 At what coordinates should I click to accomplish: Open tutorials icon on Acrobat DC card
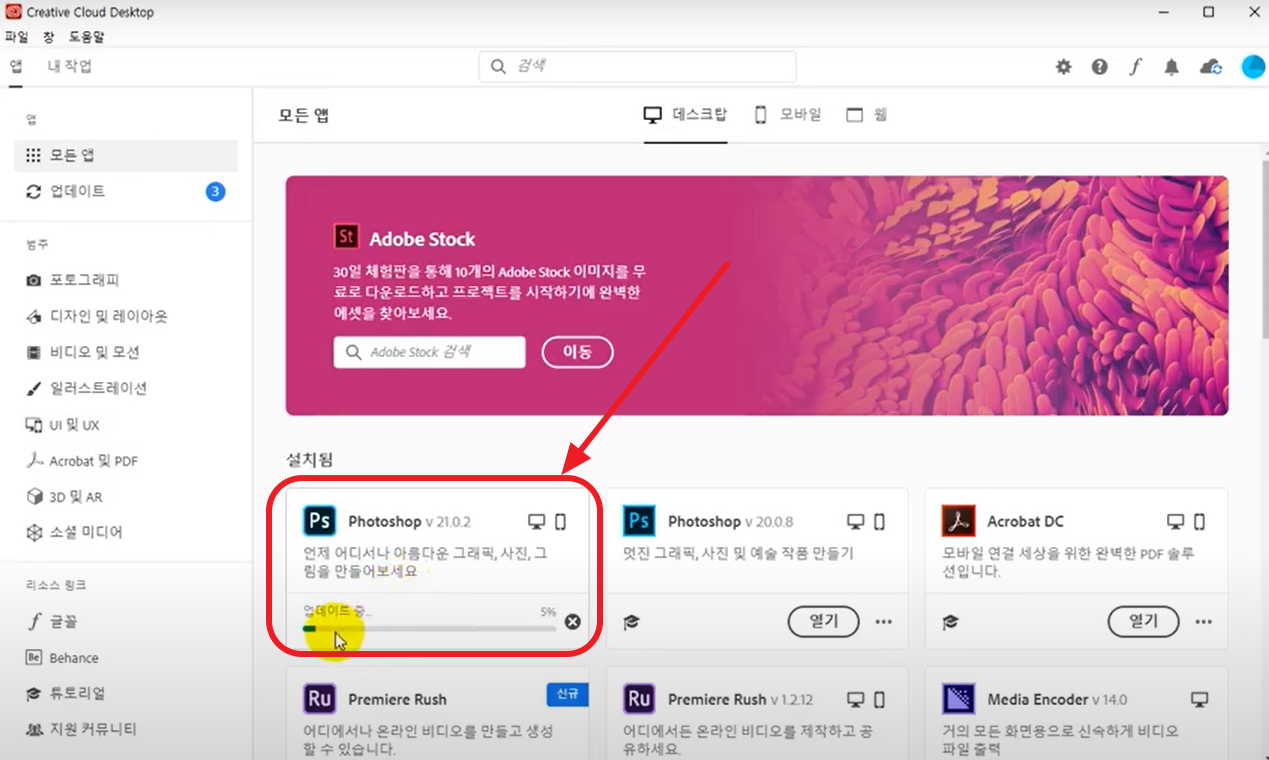click(x=950, y=622)
